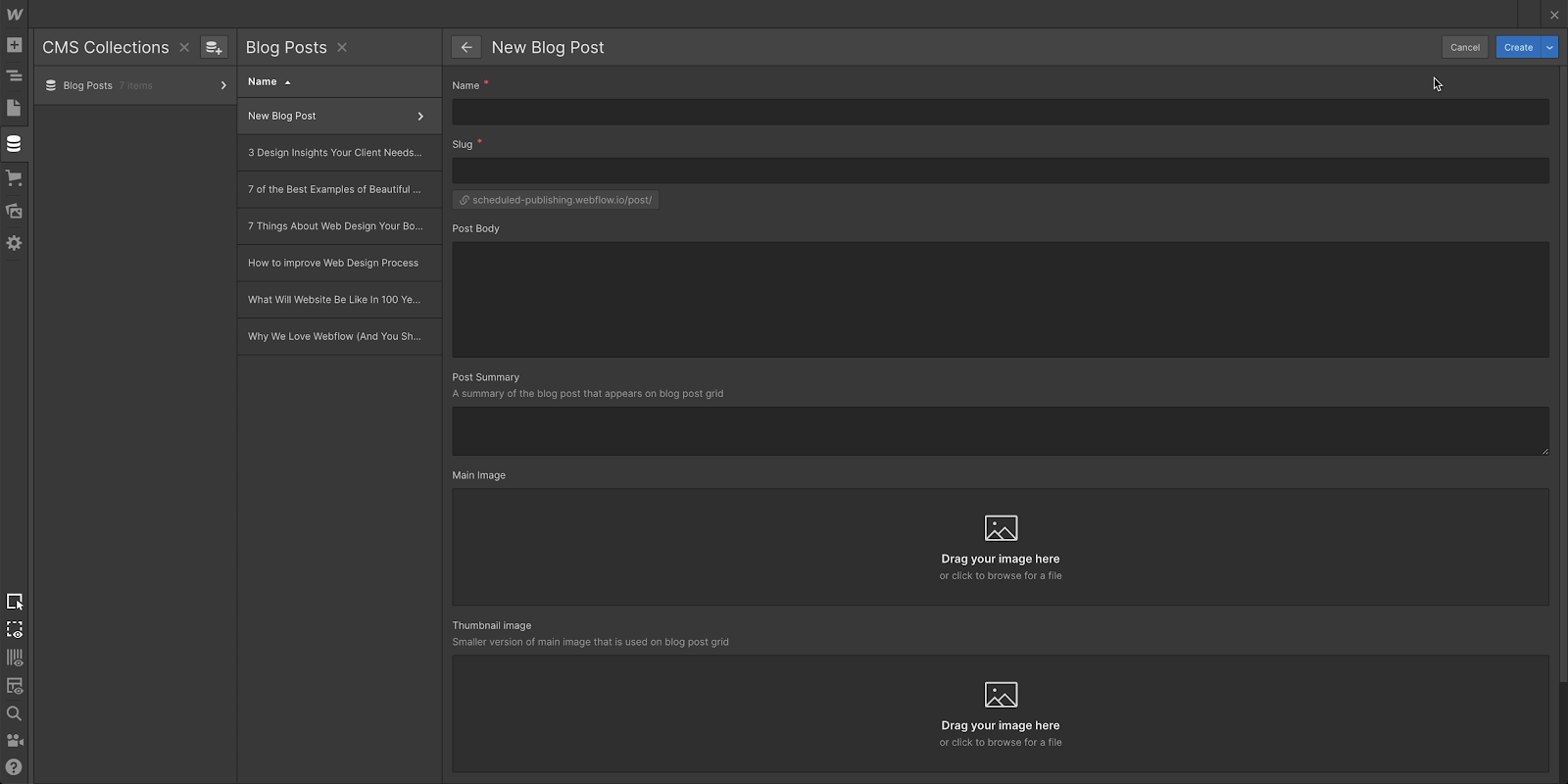Open 'How to improve Web Design Process'

click(339, 263)
